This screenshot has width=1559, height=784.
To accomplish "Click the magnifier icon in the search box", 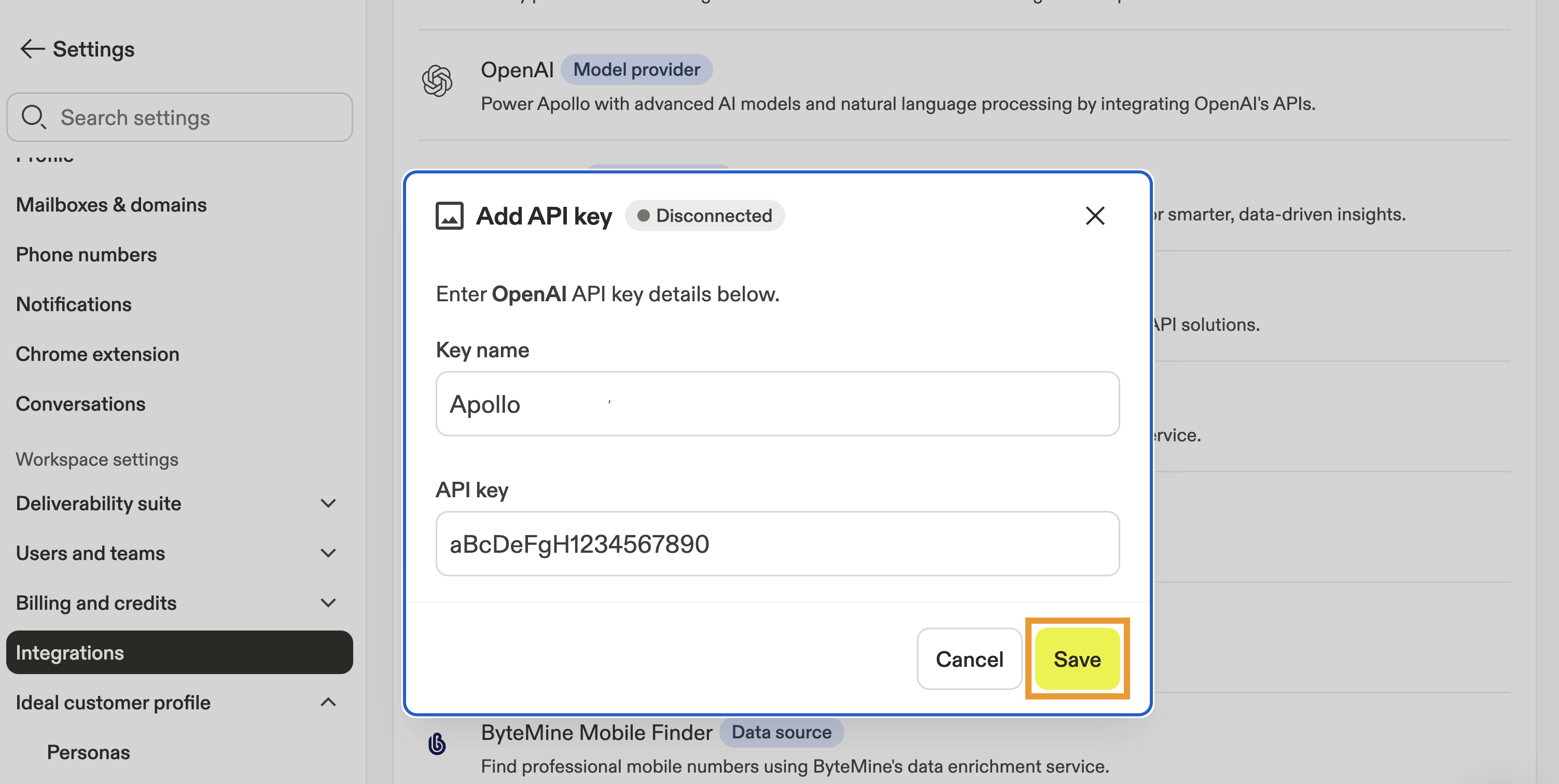I will click(33, 117).
